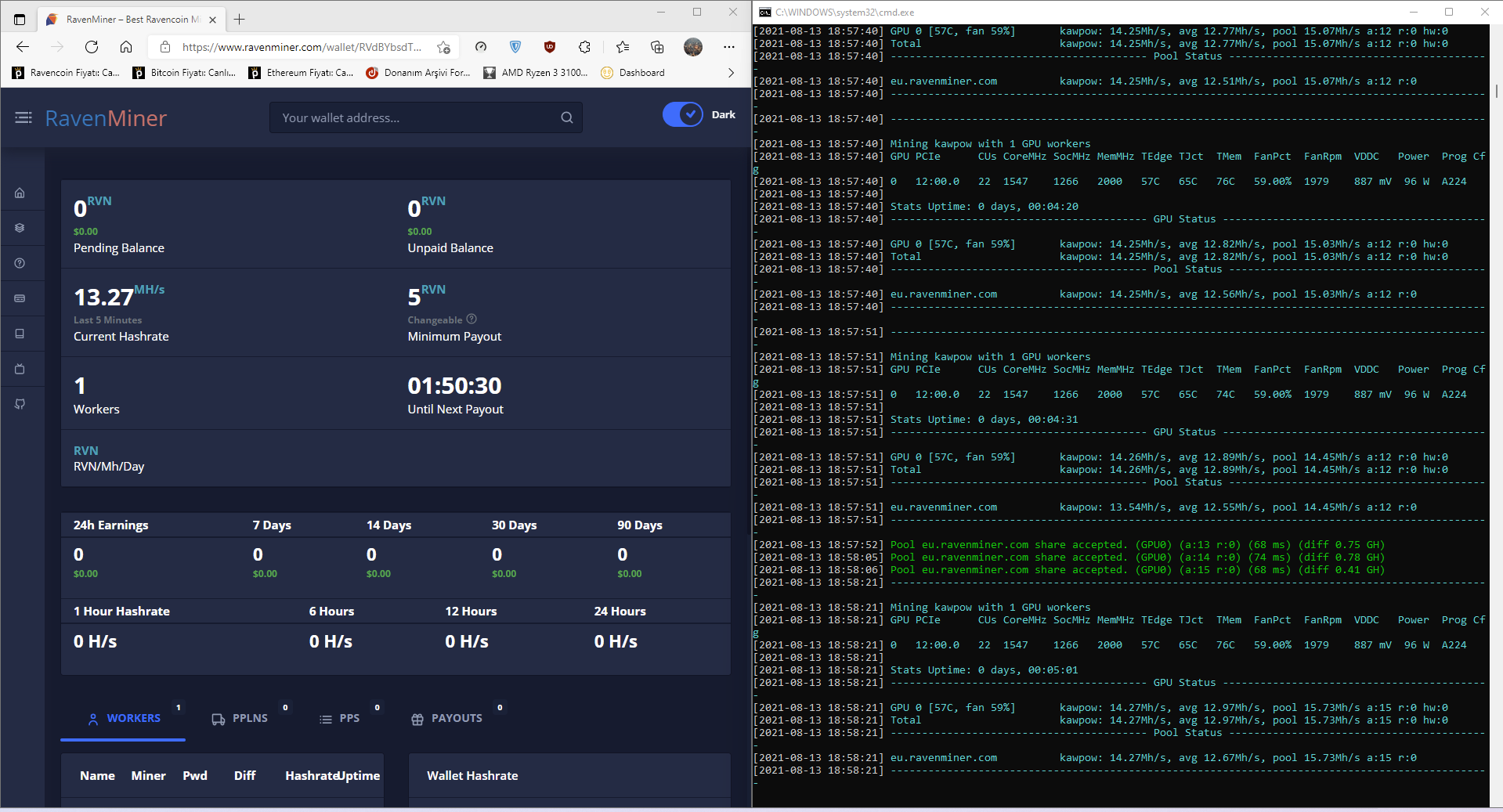Click the Wallet Hashrate heading
Viewport: 1503px width, 812px height.
pos(472,776)
